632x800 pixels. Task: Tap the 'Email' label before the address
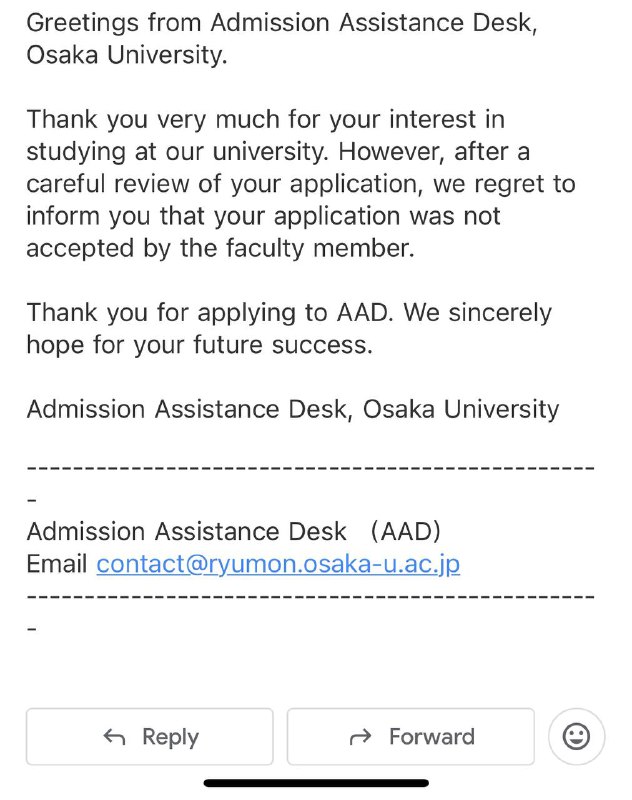(57, 564)
